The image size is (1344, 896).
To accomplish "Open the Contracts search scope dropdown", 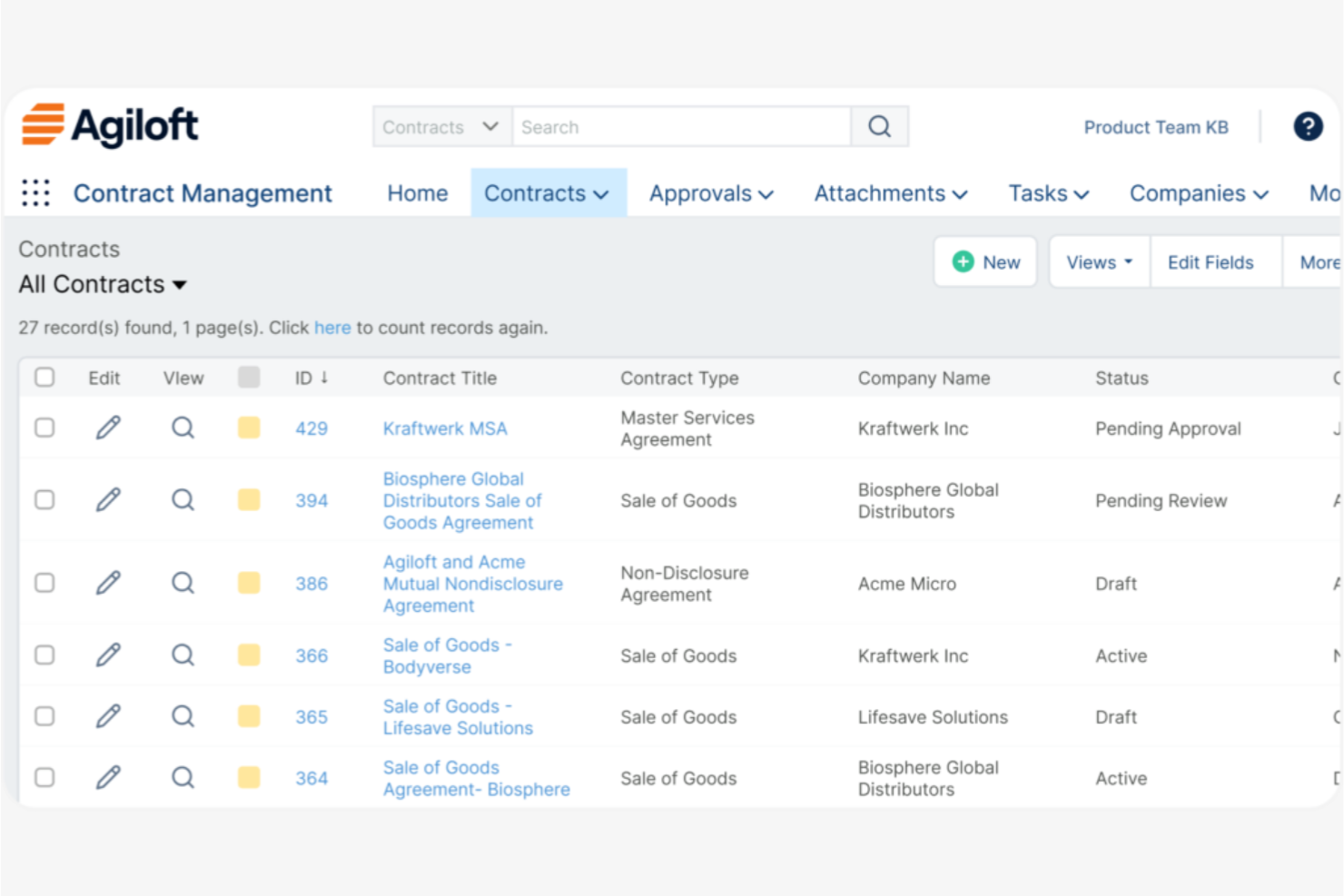I will (x=442, y=126).
